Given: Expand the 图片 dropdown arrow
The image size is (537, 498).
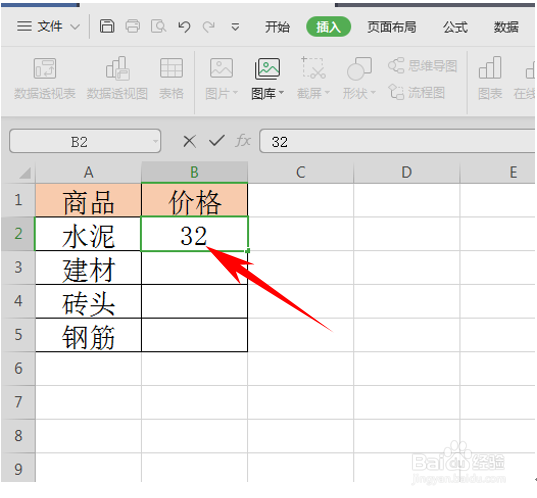Looking at the screenshot, I should click(235, 93).
